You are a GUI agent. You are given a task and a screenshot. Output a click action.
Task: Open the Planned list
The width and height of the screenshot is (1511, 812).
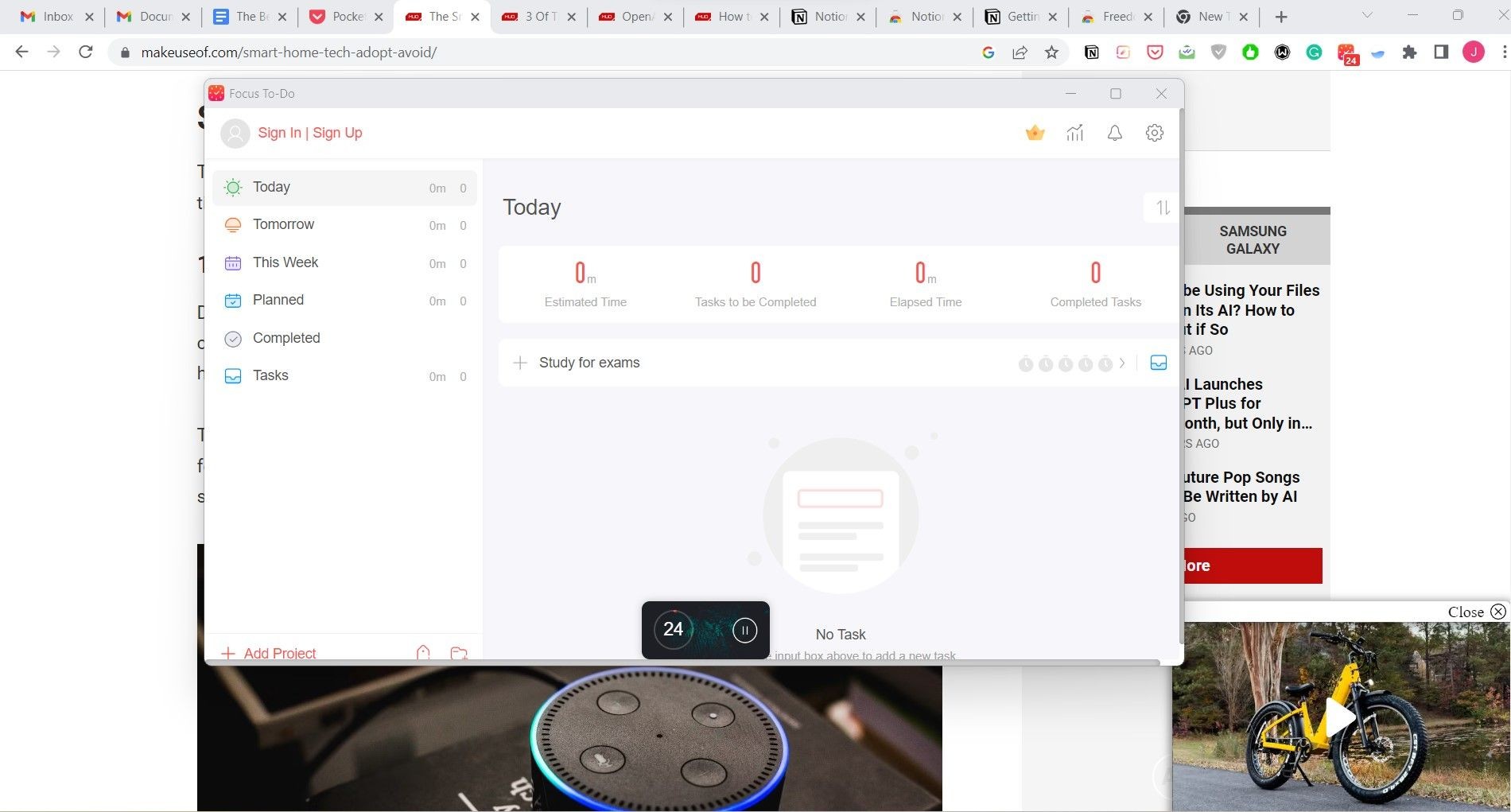pyautogui.click(x=344, y=301)
